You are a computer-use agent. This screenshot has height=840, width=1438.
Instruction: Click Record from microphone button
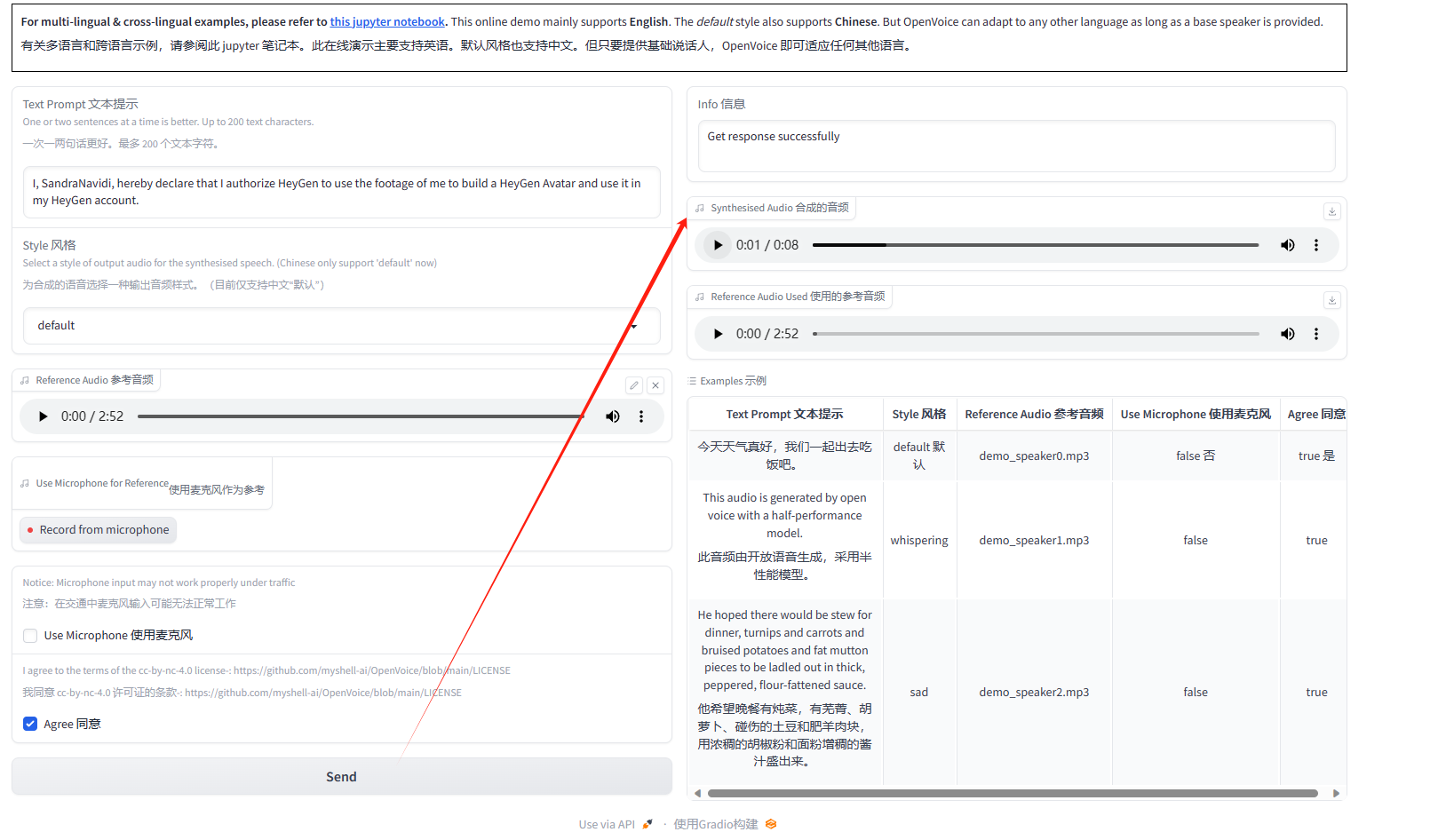pos(98,530)
